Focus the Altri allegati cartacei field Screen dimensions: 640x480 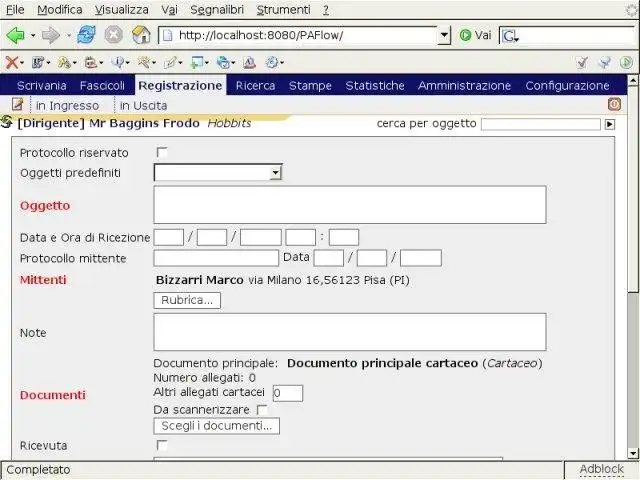coord(288,393)
